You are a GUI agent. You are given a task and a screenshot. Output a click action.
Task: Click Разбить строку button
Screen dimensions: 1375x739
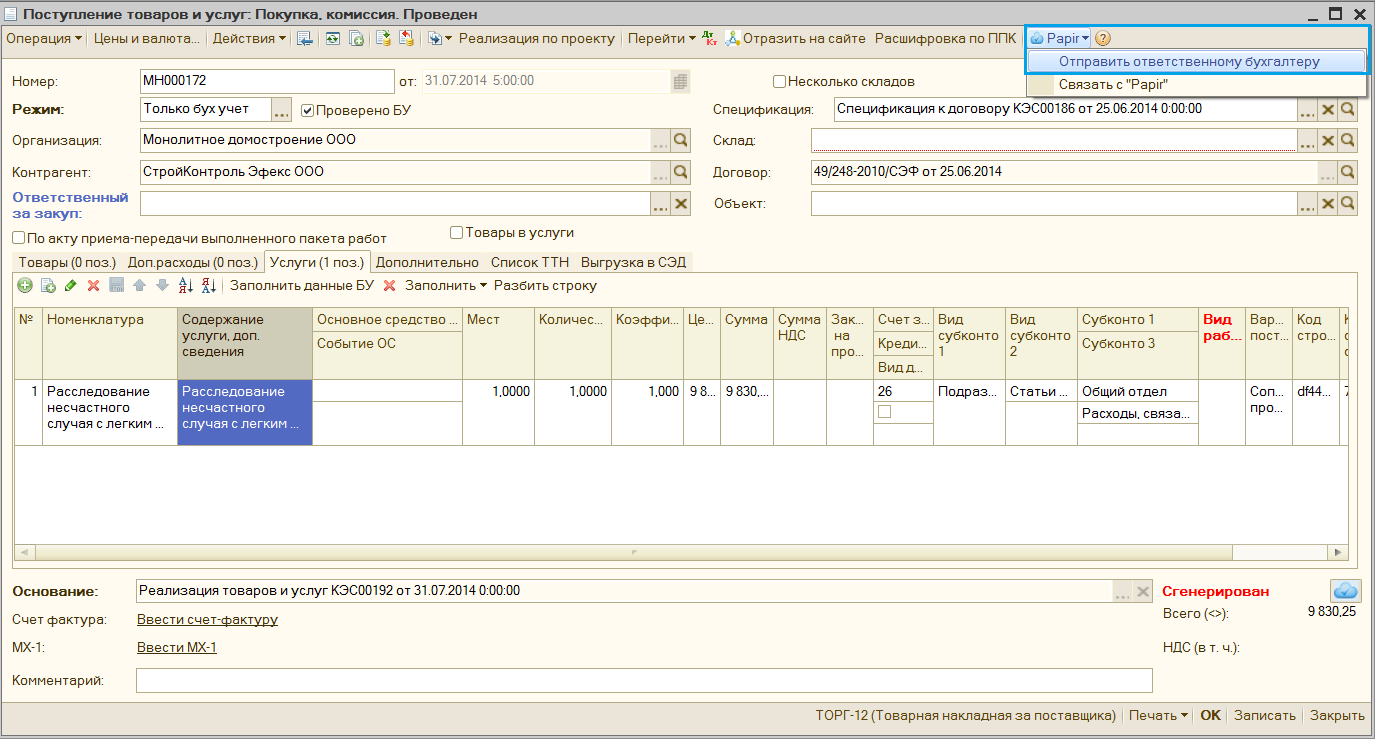545,286
